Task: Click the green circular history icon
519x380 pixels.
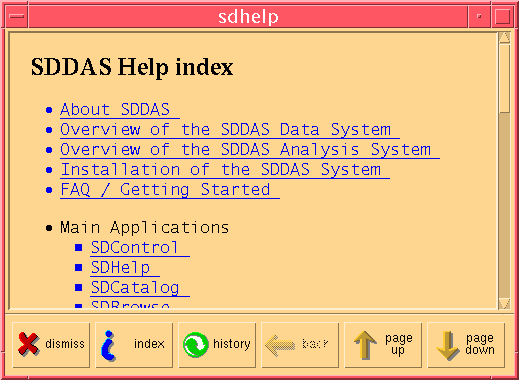Action: pyautogui.click(x=196, y=345)
